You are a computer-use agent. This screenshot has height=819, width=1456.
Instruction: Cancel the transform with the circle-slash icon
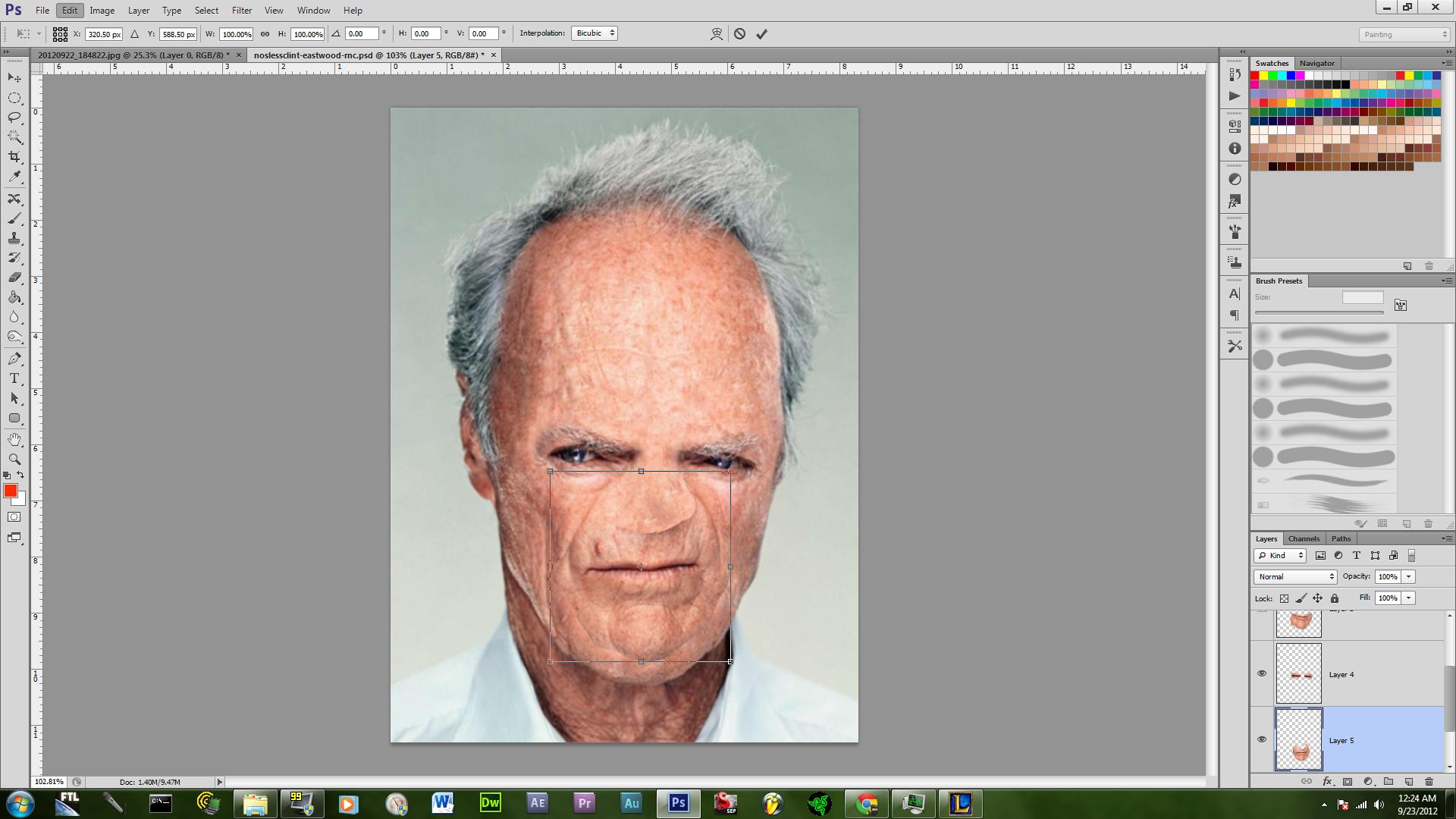739,34
